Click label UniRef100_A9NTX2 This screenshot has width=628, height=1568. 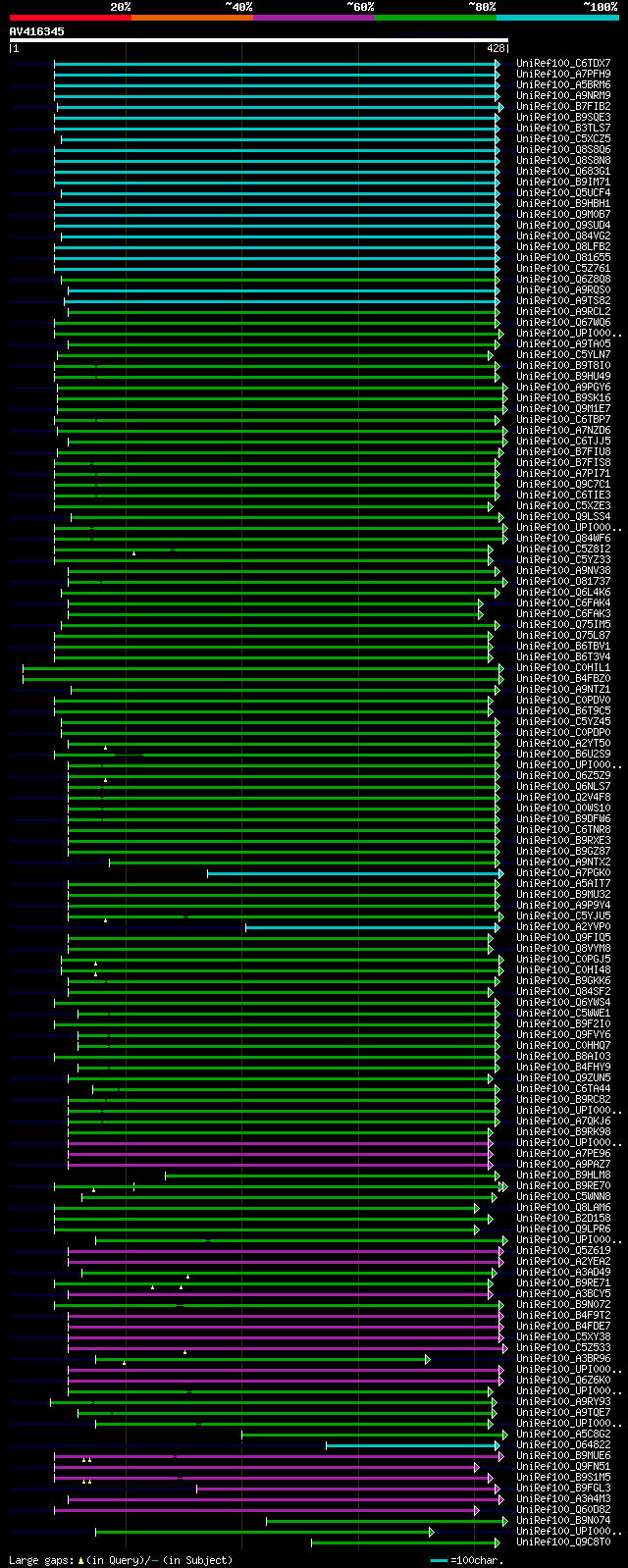(x=563, y=862)
